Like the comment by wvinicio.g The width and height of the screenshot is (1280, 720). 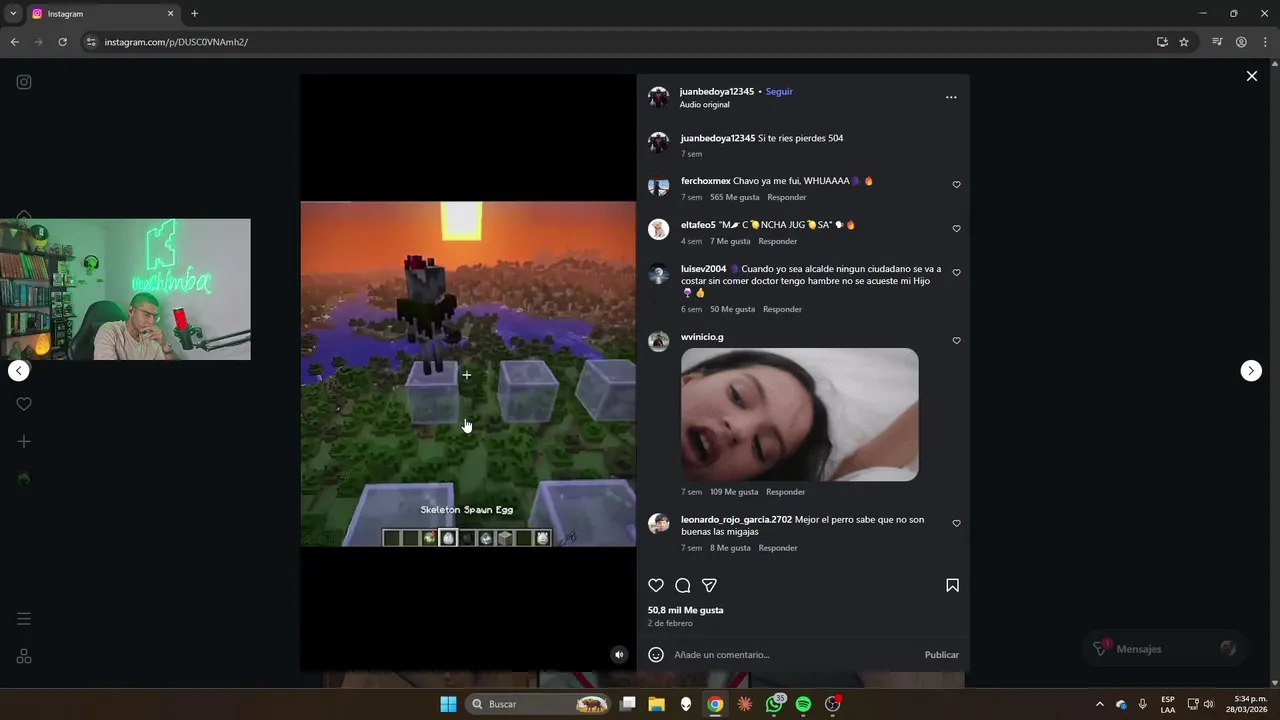point(956,341)
